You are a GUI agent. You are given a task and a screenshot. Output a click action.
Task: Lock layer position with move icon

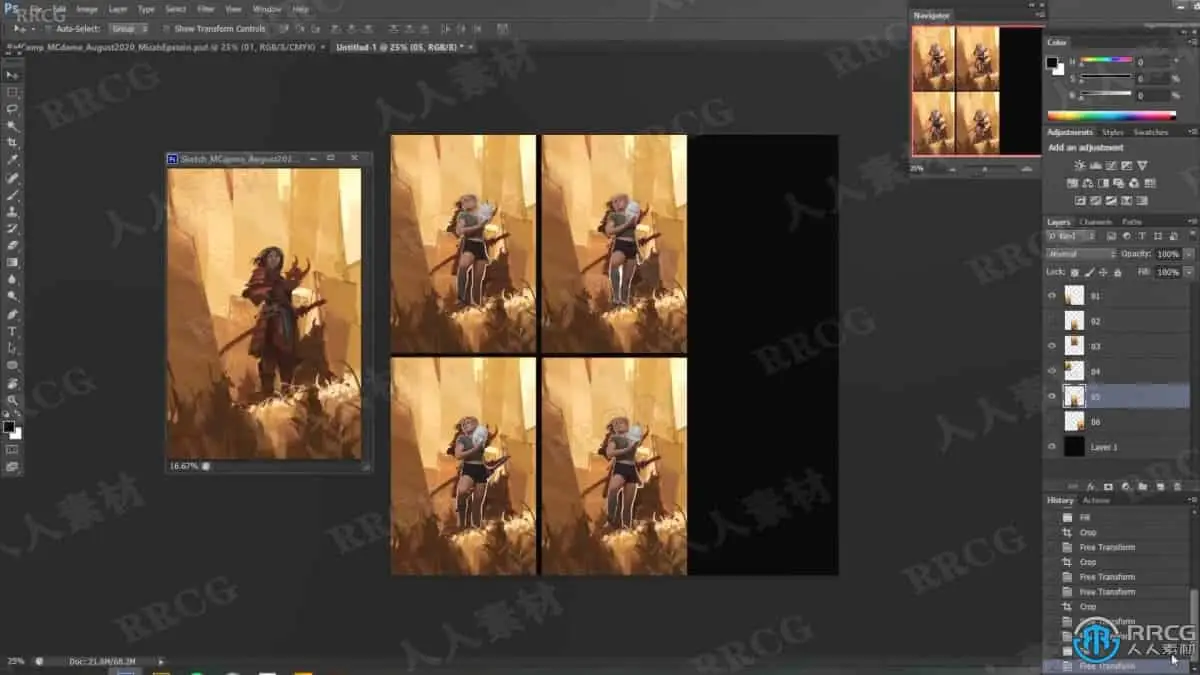tap(1103, 272)
